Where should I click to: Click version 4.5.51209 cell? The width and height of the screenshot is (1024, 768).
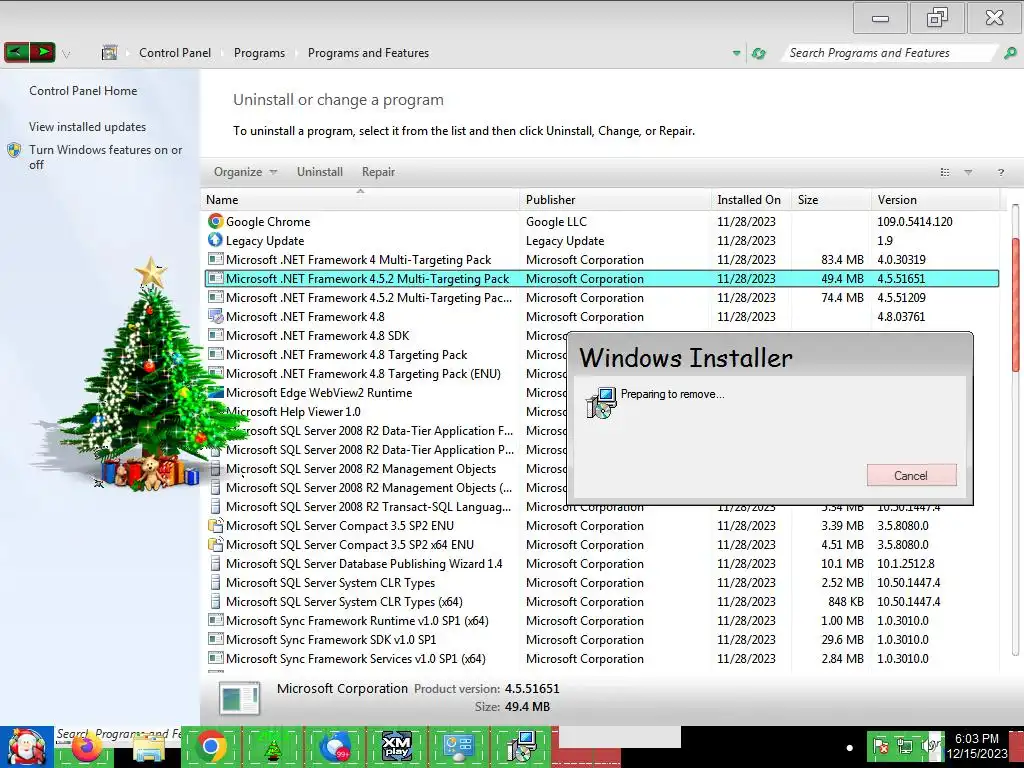coord(901,298)
